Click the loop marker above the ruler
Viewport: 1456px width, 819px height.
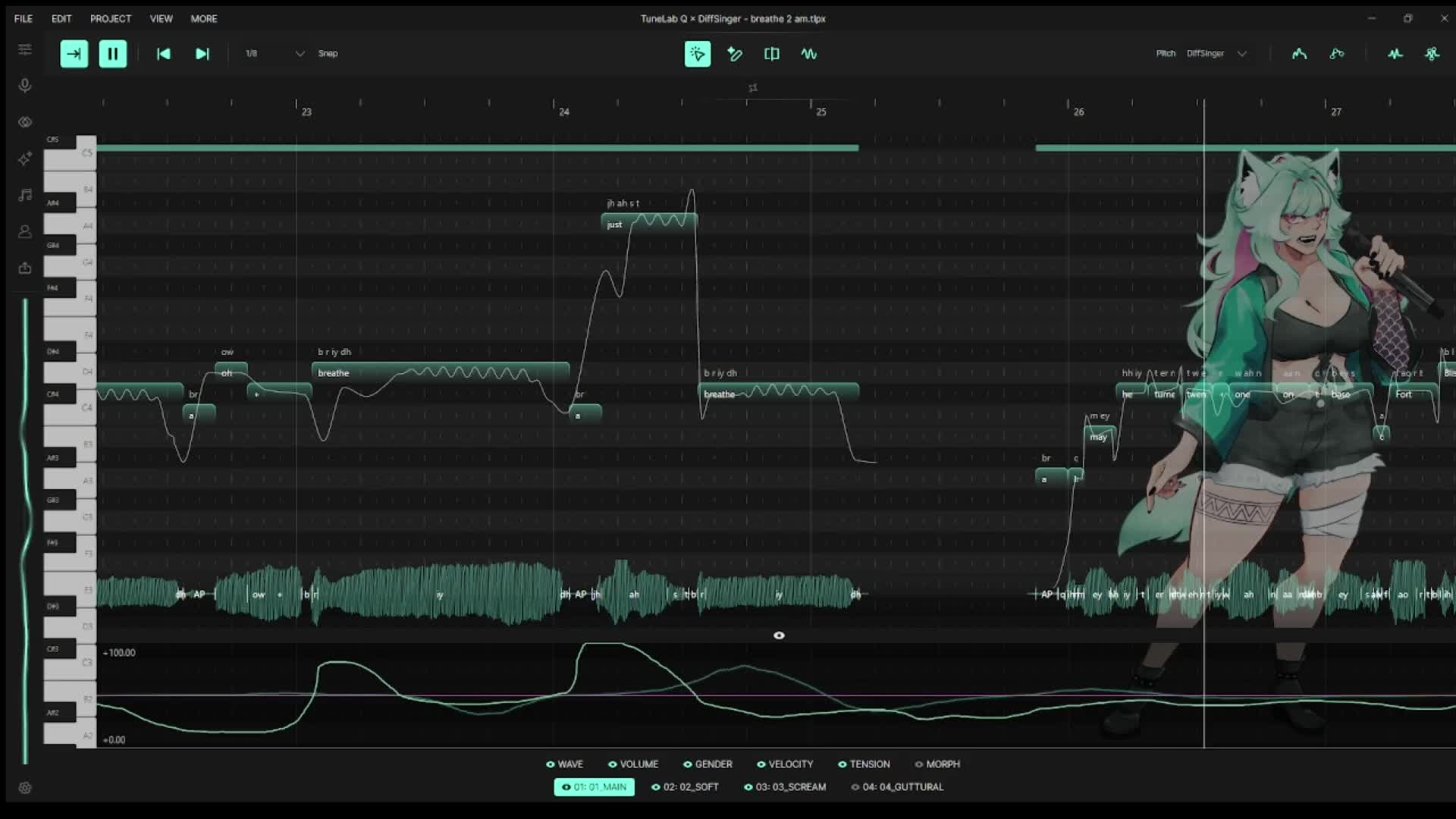point(752,88)
